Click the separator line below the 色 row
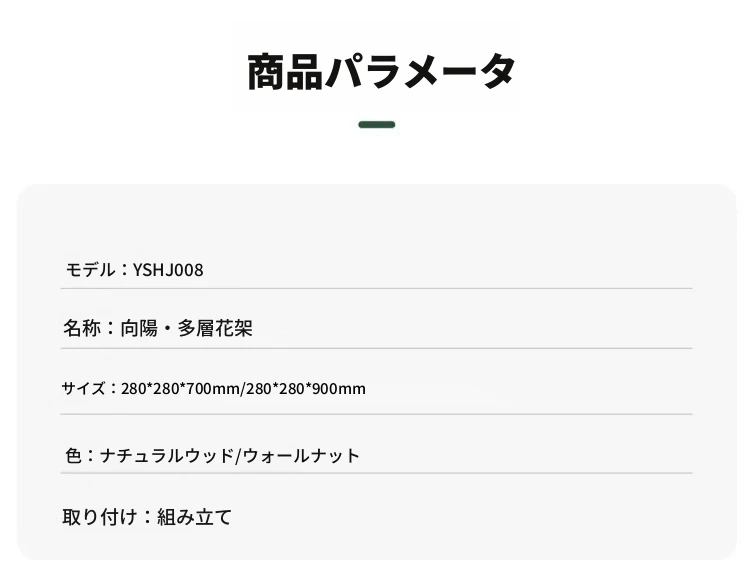 (376, 473)
